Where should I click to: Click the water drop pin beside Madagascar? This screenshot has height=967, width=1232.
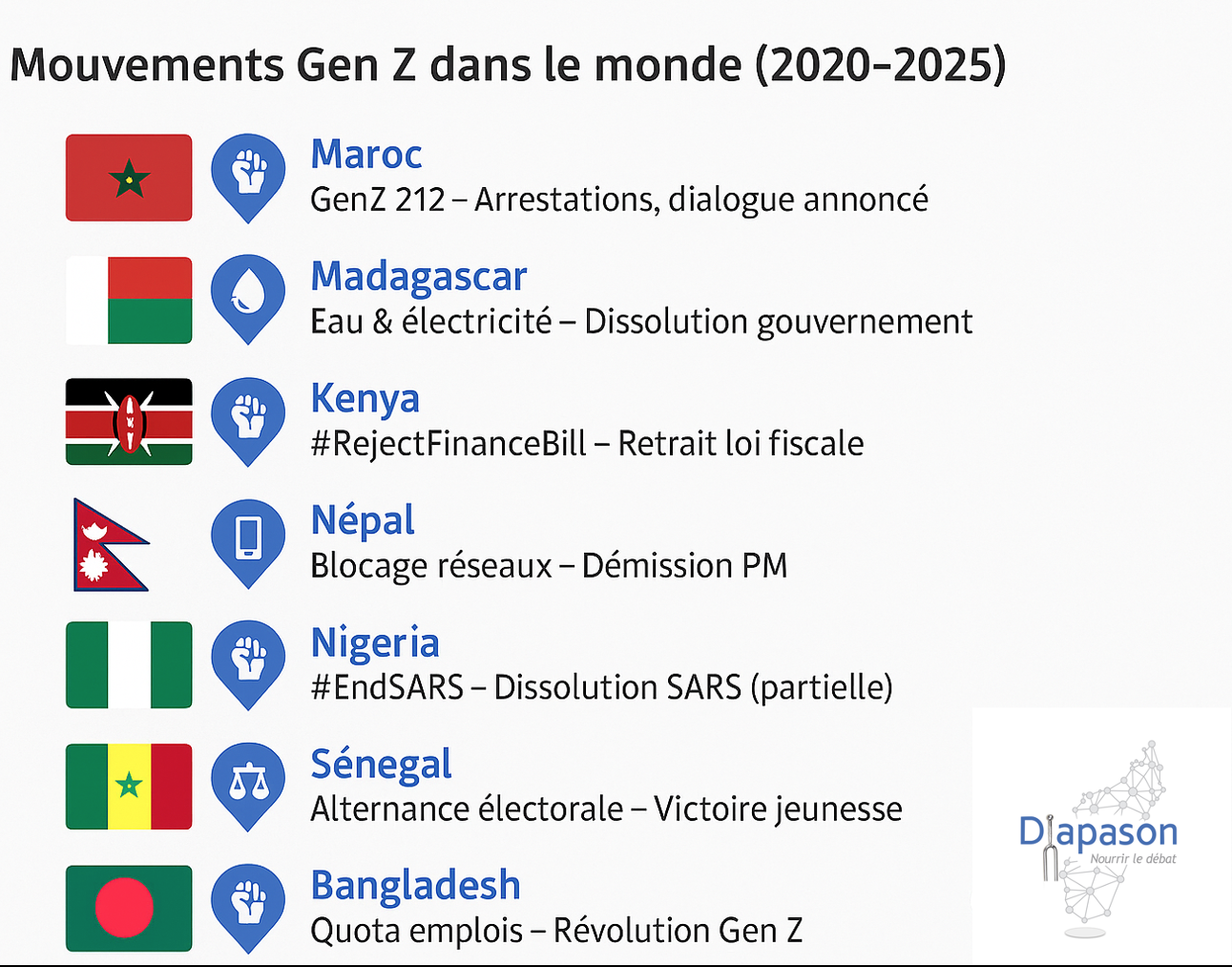point(248,294)
